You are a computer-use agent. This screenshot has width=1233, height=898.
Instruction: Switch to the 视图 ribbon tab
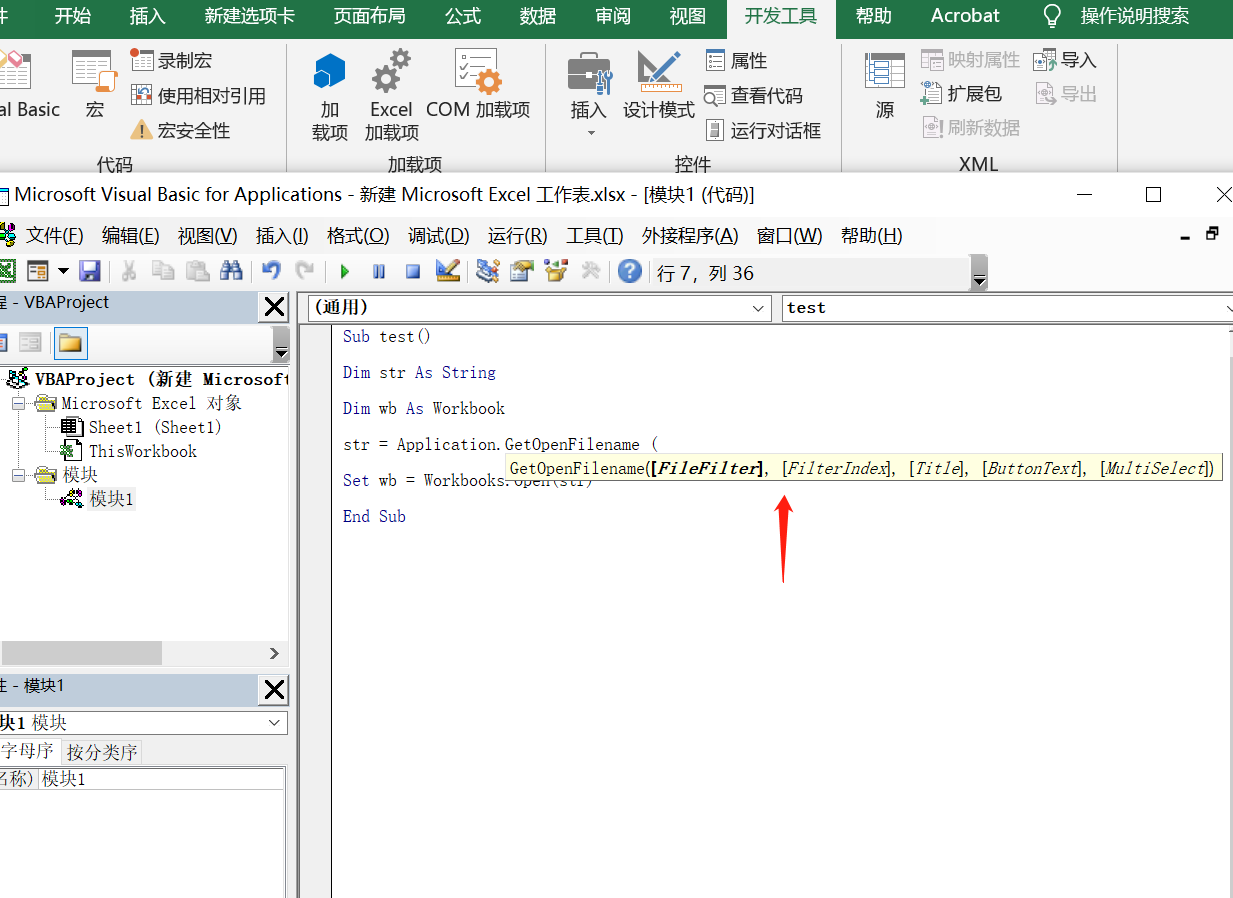pos(686,18)
